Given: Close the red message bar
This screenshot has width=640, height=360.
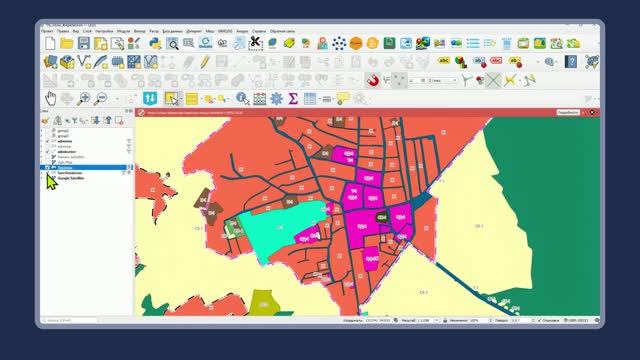Looking at the screenshot, I should [x=592, y=112].
